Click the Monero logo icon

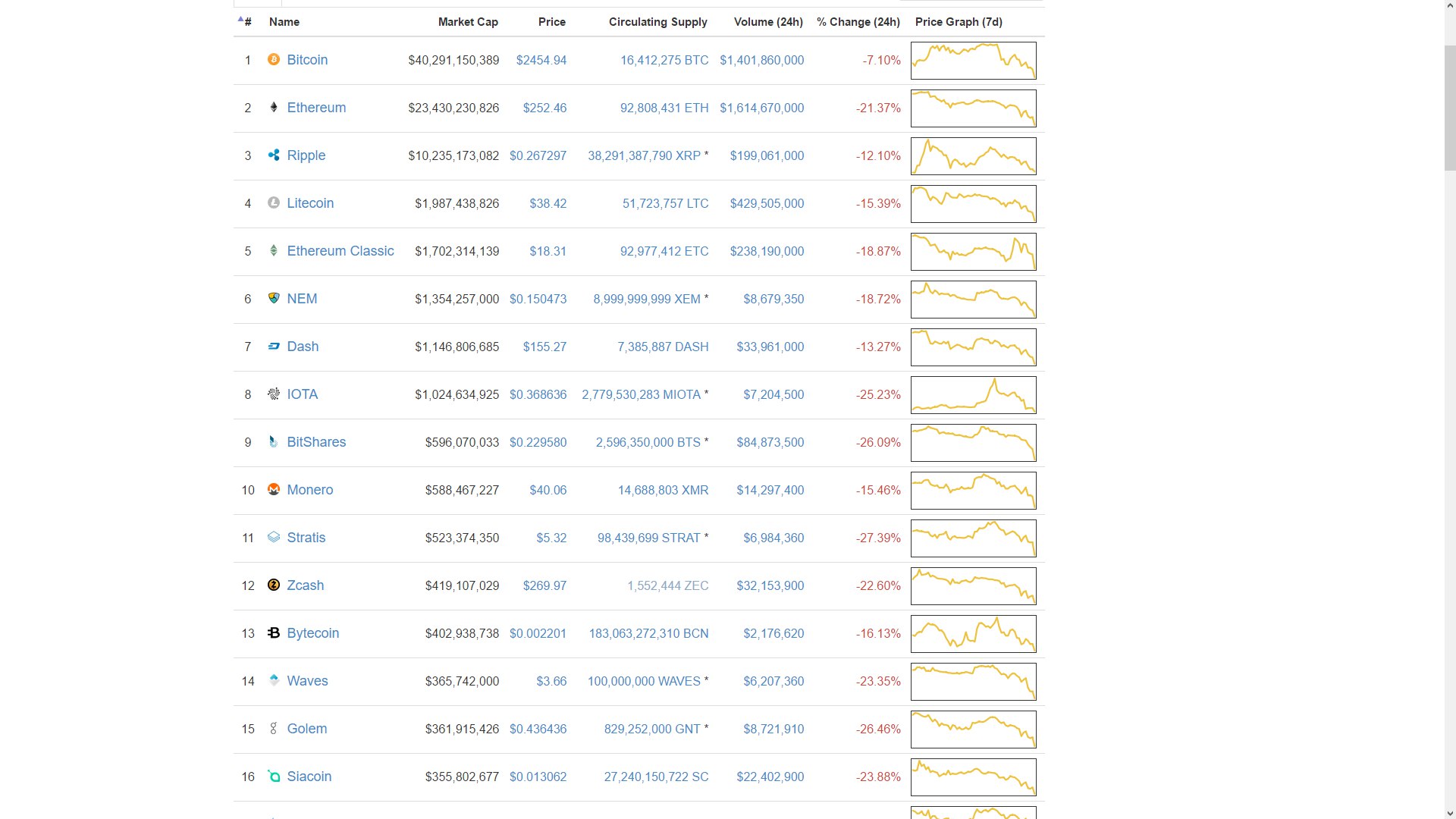click(x=274, y=489)
